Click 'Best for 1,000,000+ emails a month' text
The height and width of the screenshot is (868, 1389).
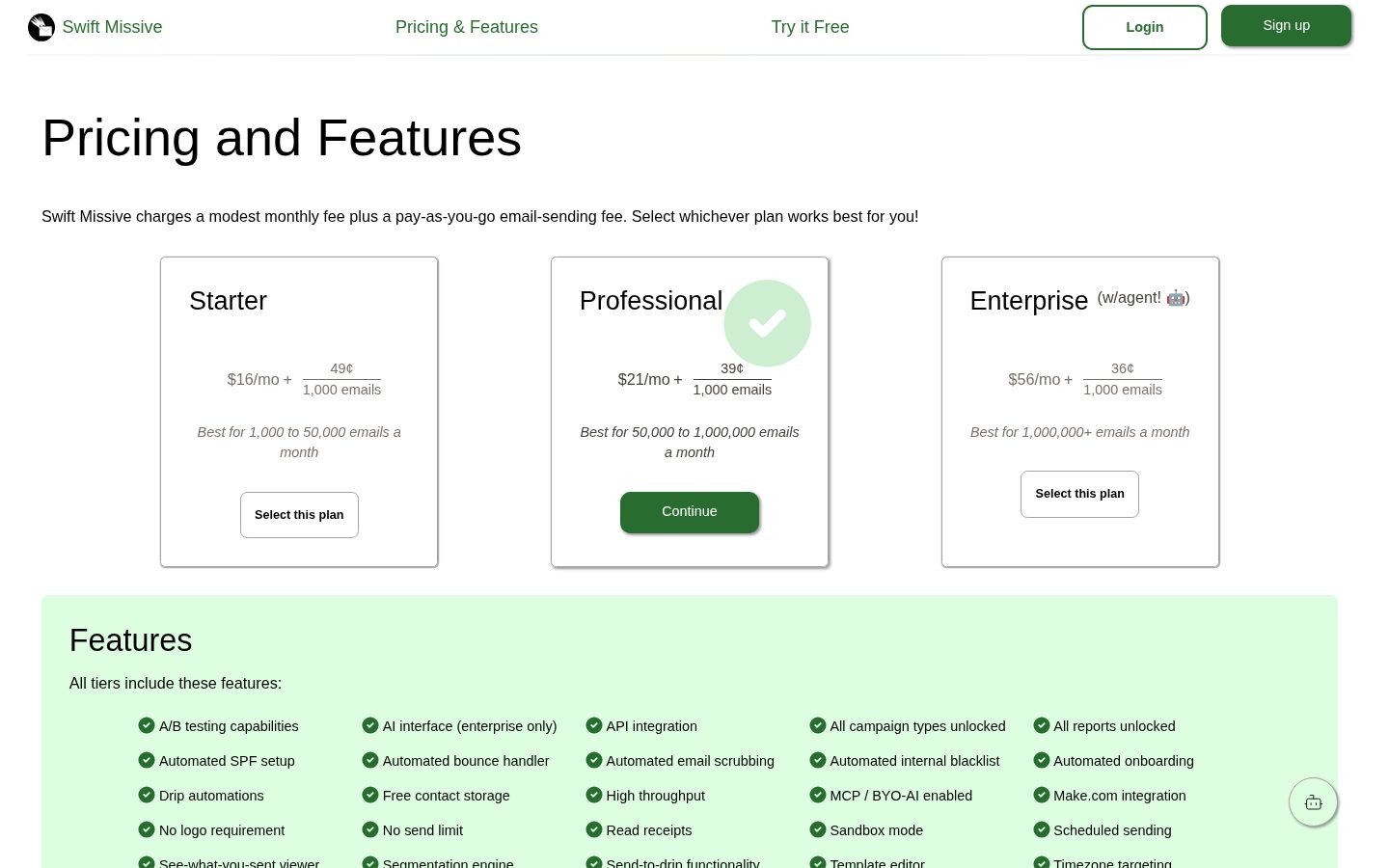coord(1079,432)
